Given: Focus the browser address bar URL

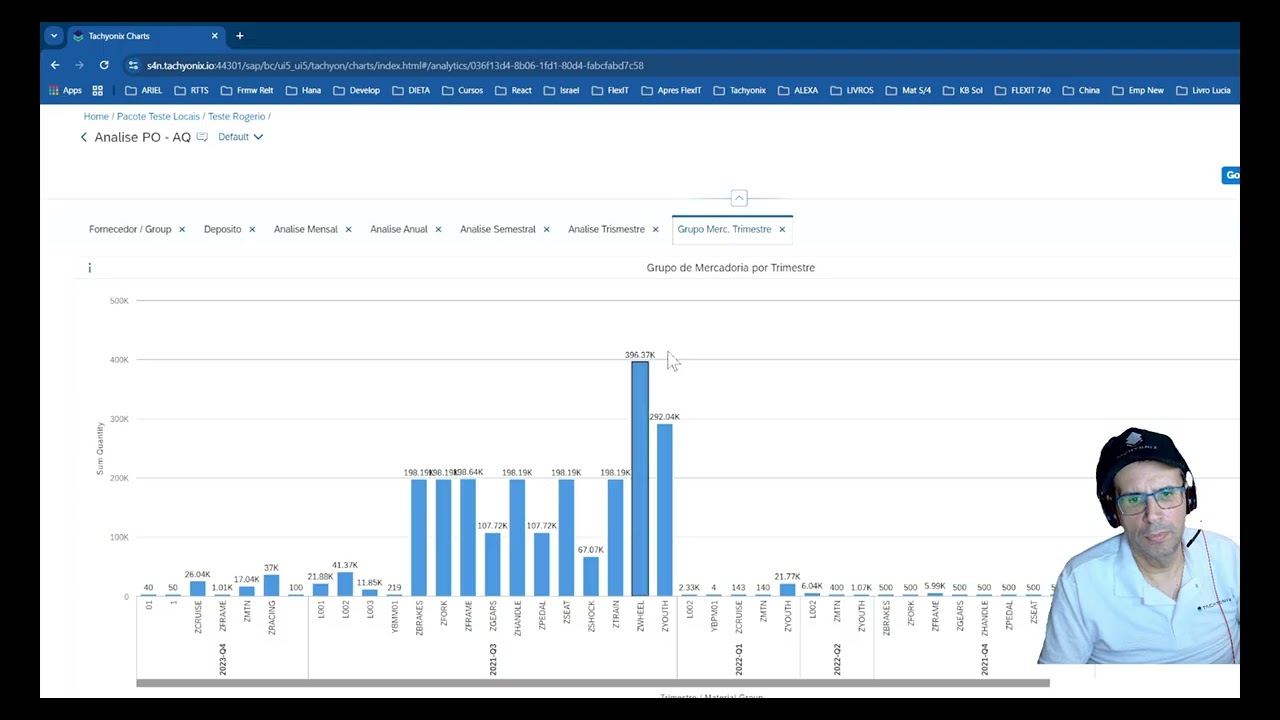Looking at the screenshot, I should click(395, 66).
